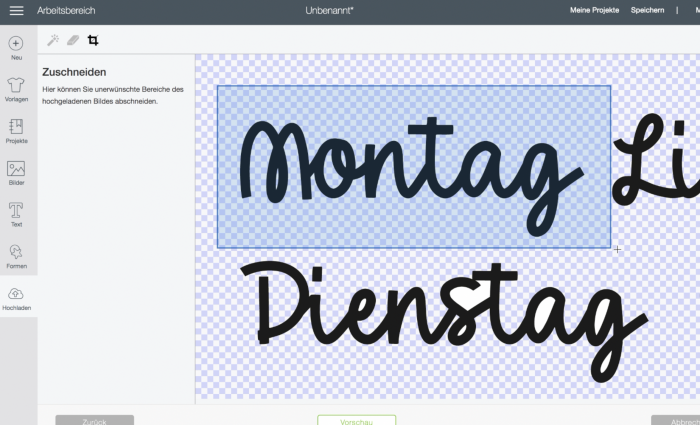
Task: Add text with the Text tool
Action: pyautogui.click(x=16, y=211)
